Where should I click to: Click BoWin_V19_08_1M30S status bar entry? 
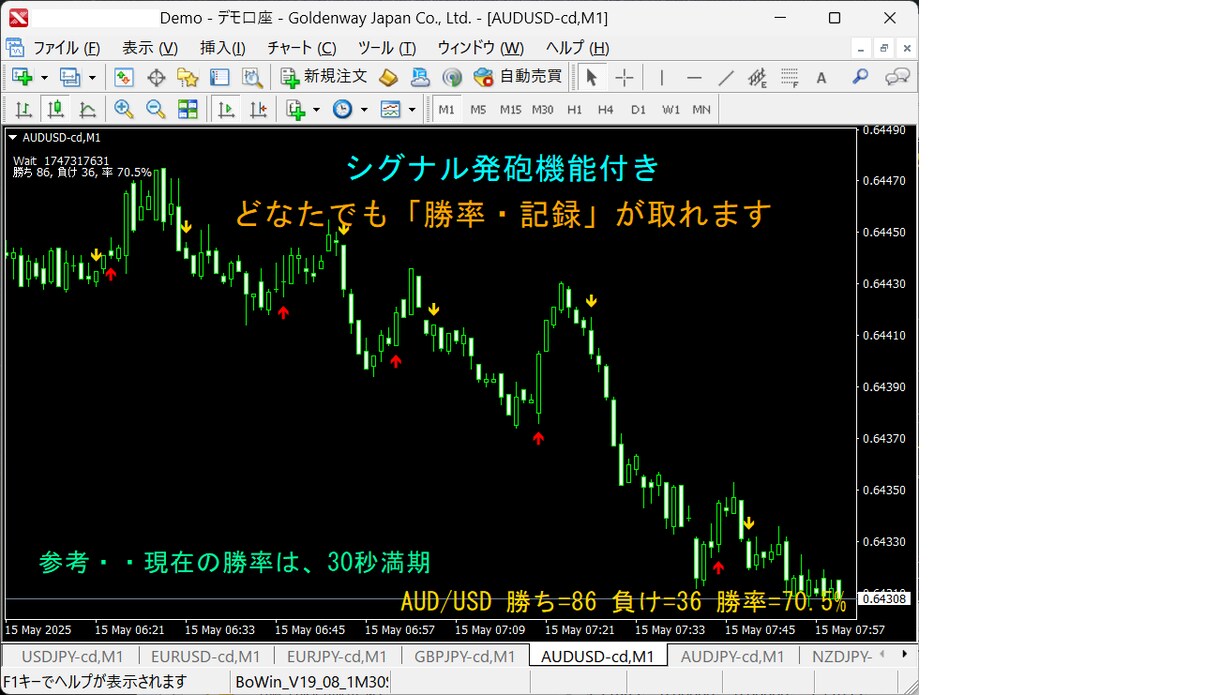point(311,682)
